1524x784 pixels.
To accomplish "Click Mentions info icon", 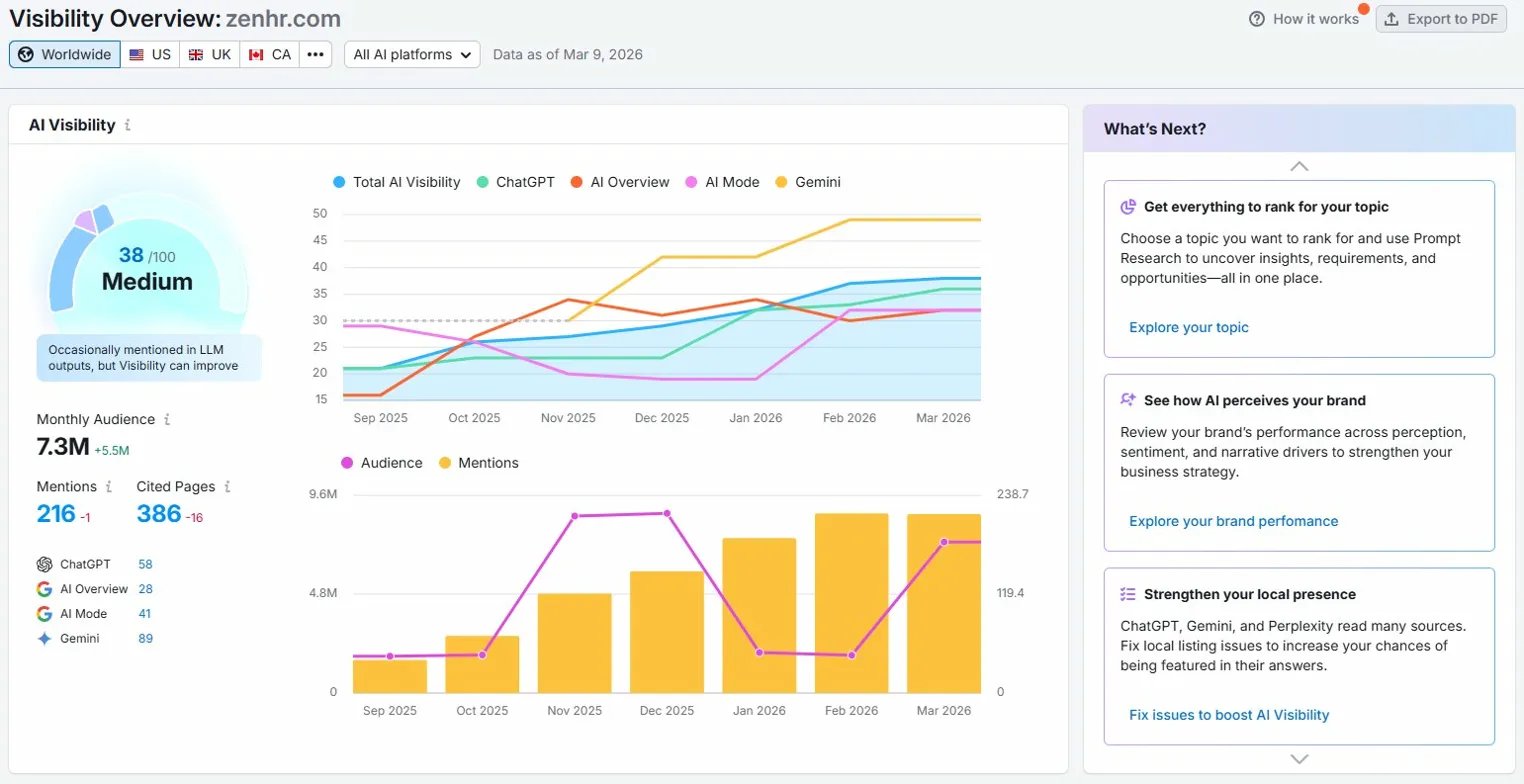I will tap(109, 487).
